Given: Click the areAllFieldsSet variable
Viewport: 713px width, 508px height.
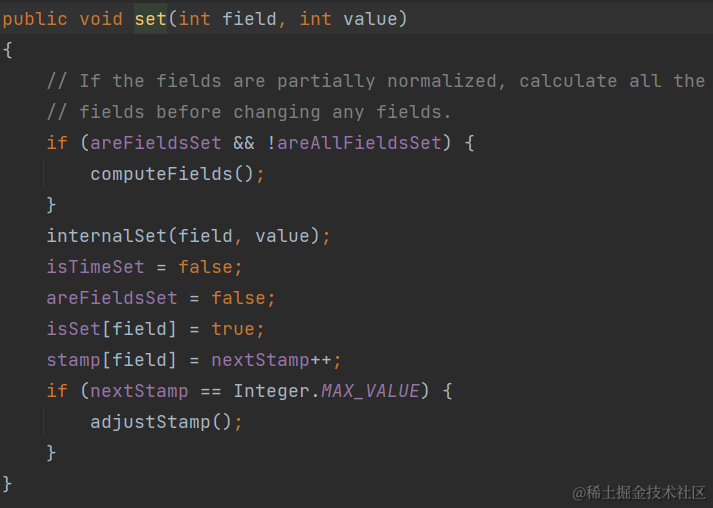Looking at the screenshot, I should click(x=359, y=143).
